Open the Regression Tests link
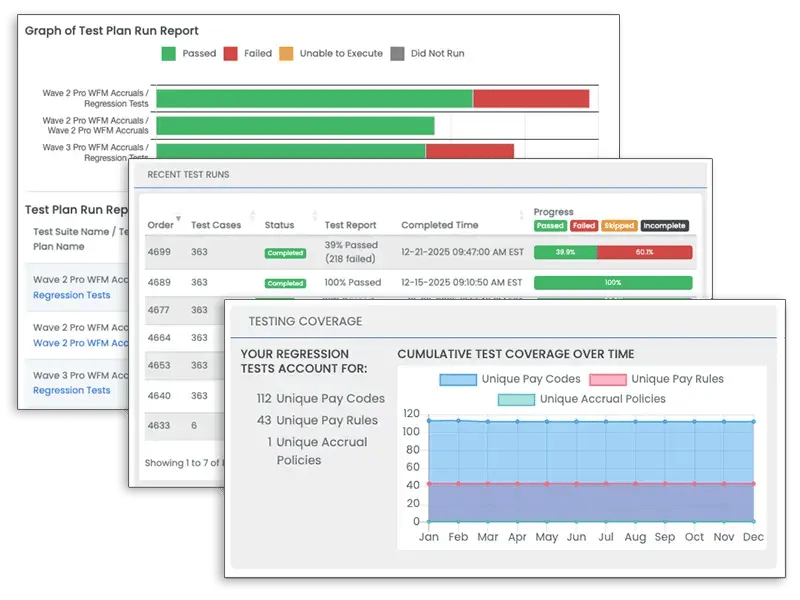This screenshot has width=800, height=600. click(72, 295)
